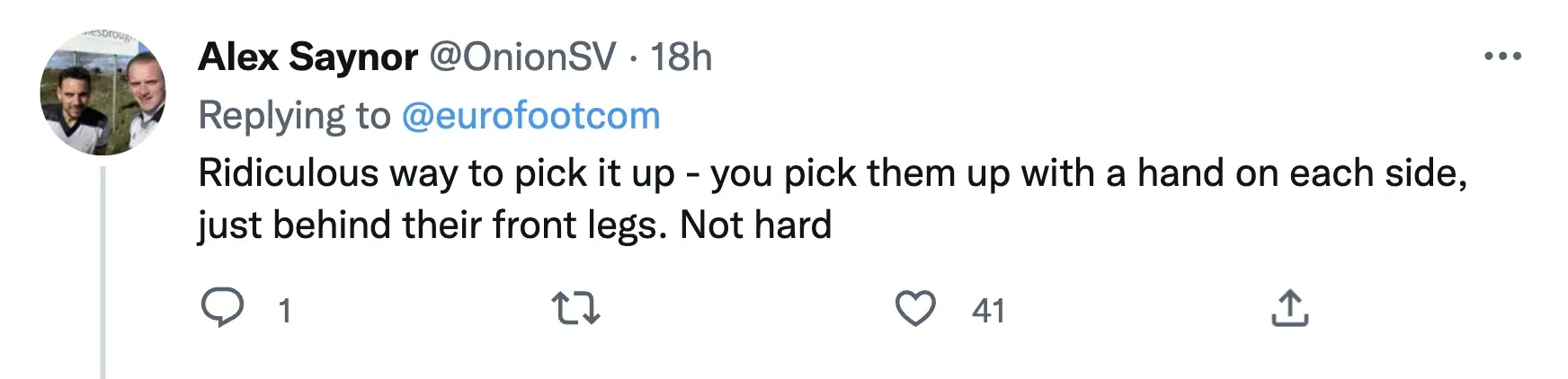Click the vertical thread connector line
This screenshot has width=1568, height=379.
click(103, 269)
